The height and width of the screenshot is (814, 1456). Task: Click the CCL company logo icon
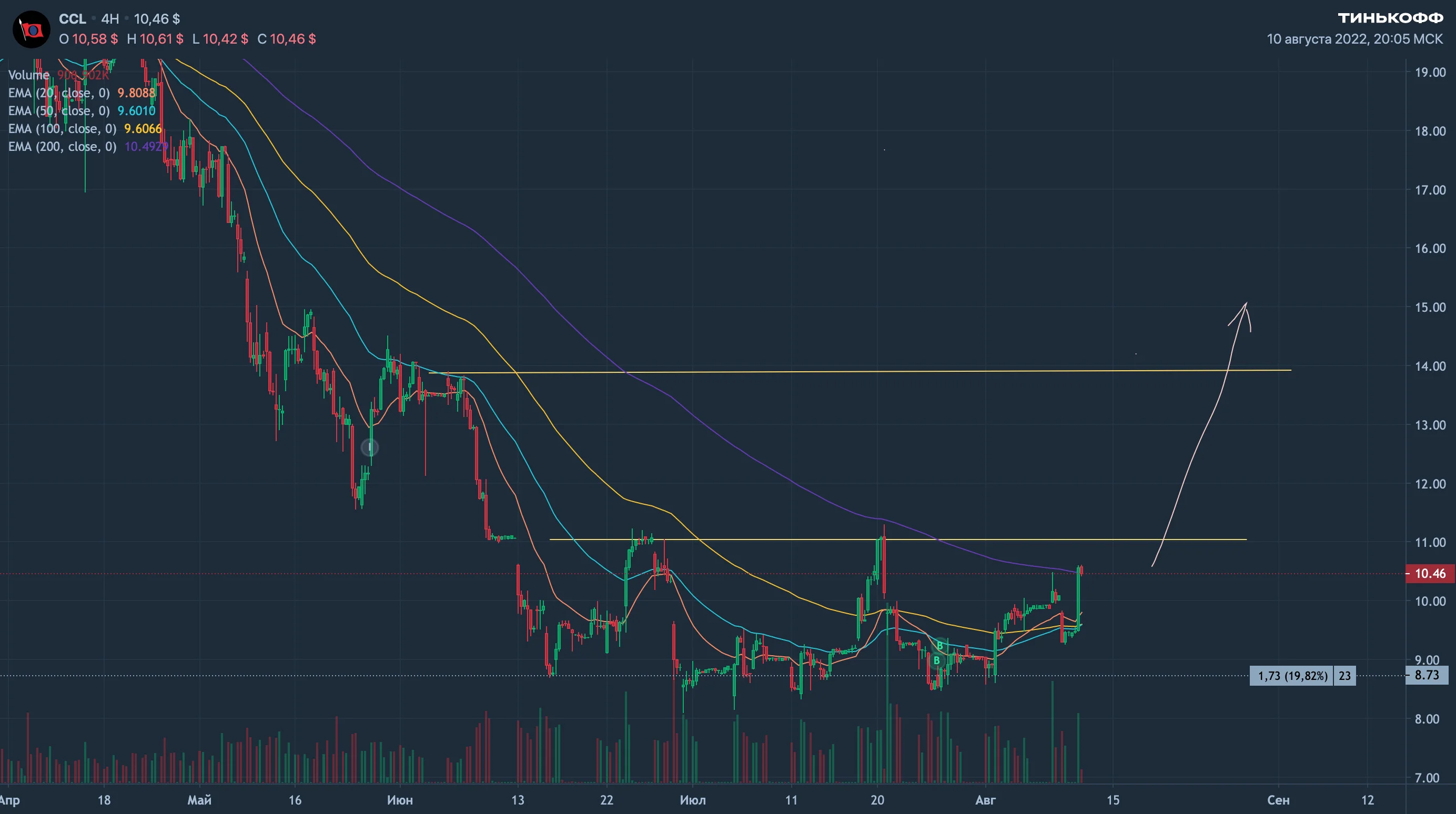coord(31,29)
